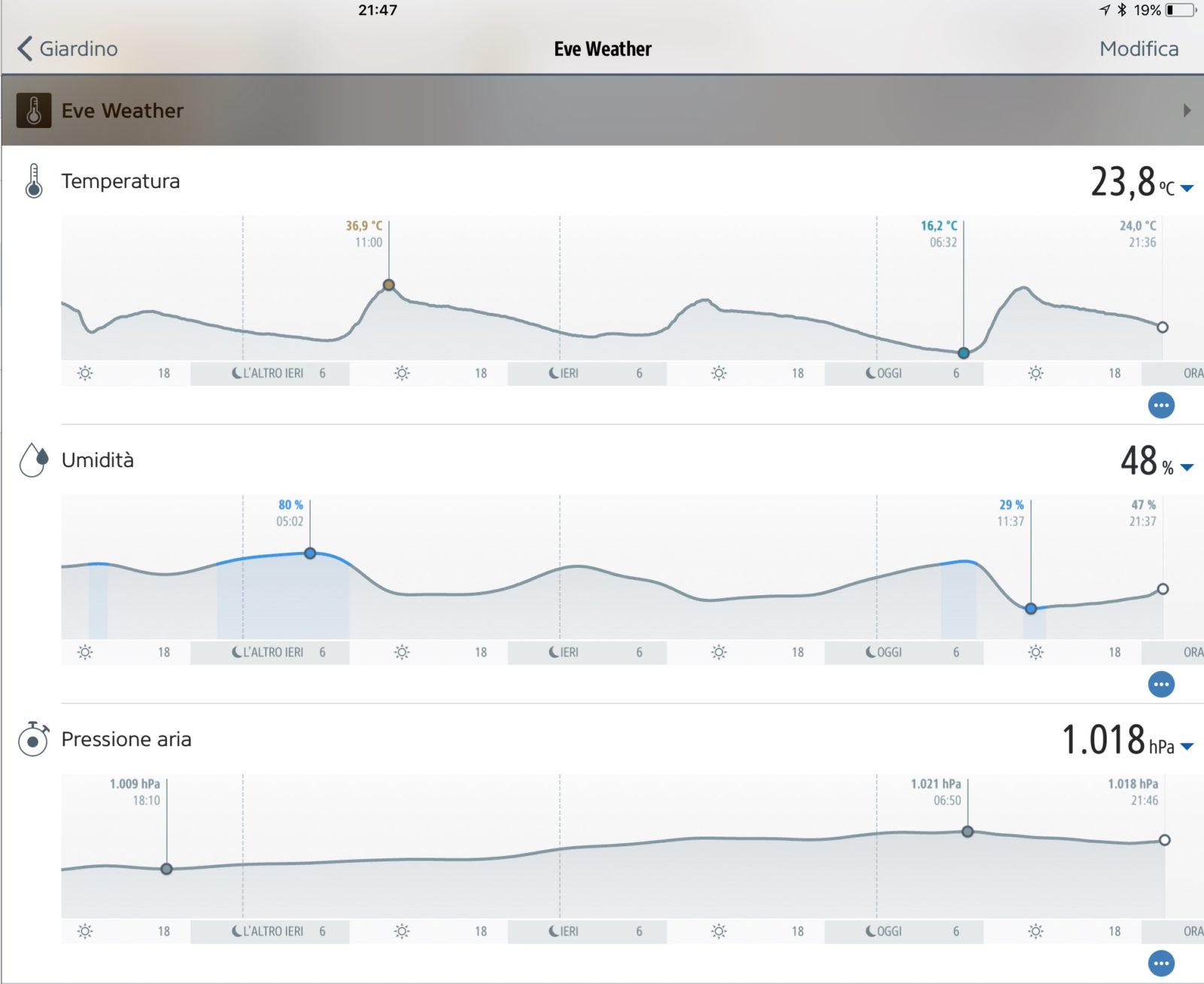Expand Eve Weather details arrow
Viewport: 1204px width, 984px height.
pos(1187,111)
